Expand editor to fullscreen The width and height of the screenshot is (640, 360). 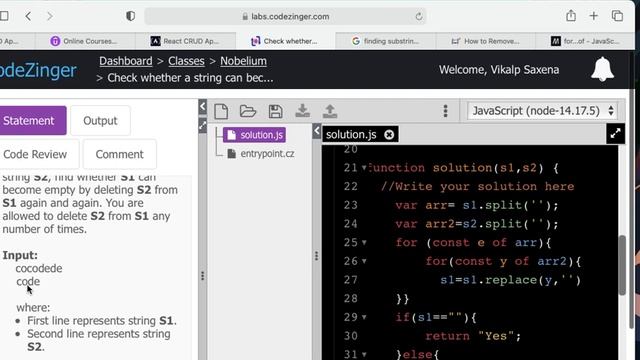(x=616, y=133)
